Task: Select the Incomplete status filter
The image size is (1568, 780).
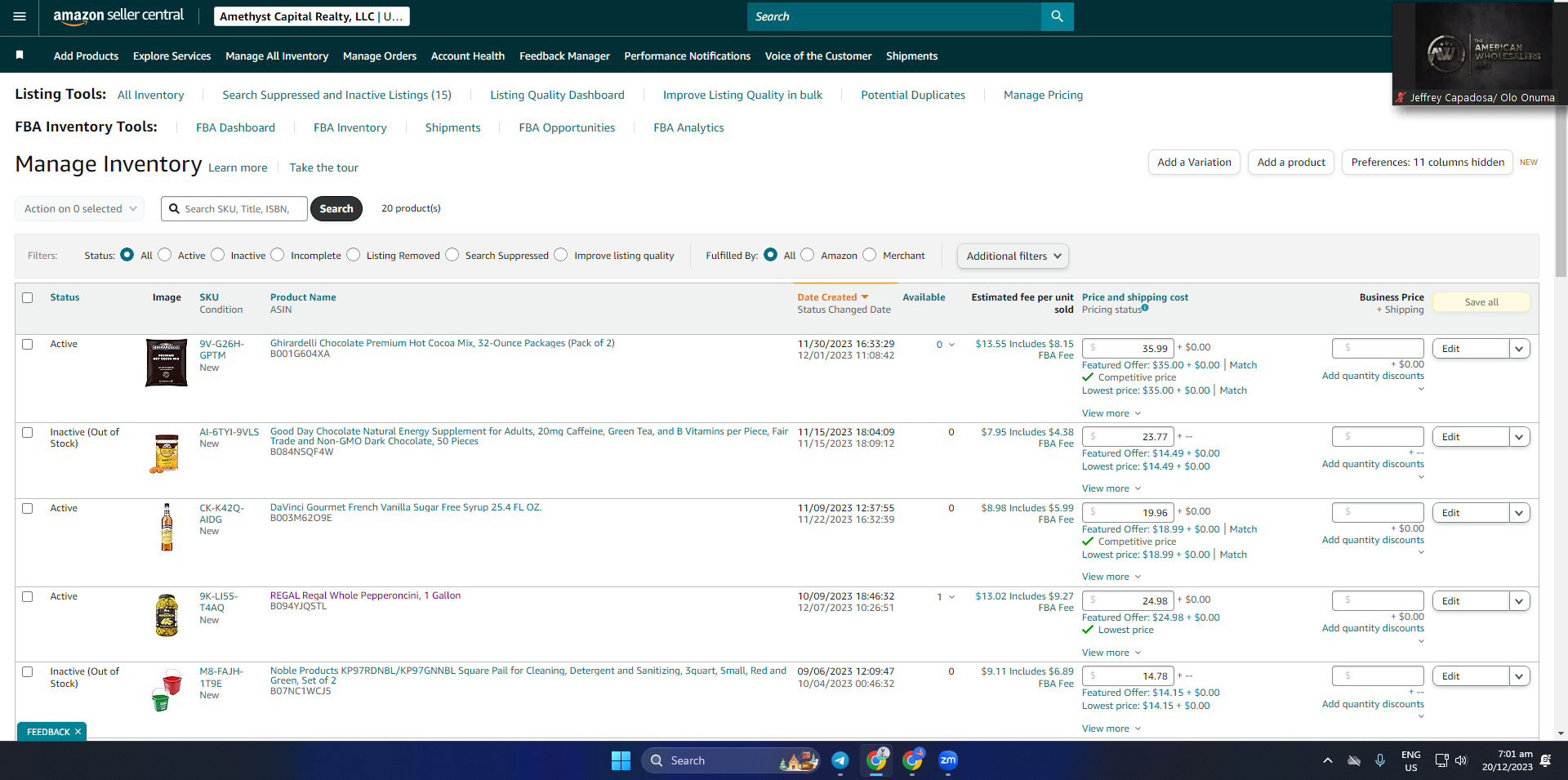Action: click(x=278, y=255)
